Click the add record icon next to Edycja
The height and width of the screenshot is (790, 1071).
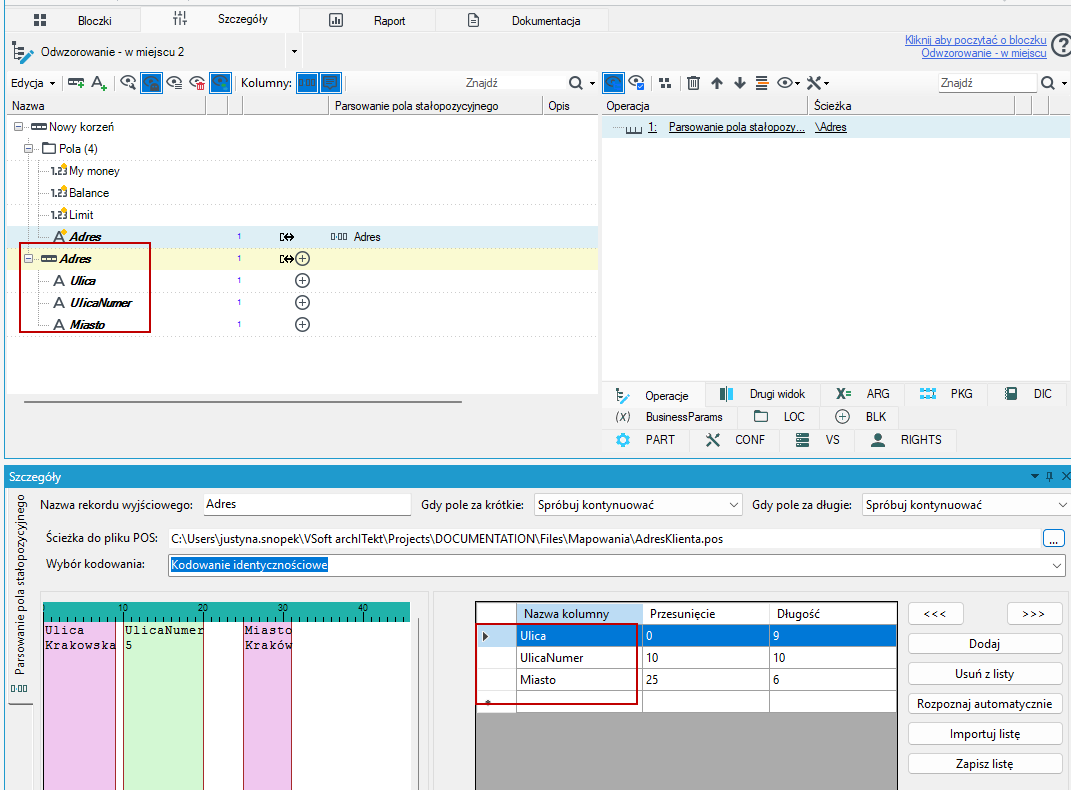(x=75, y=83)
